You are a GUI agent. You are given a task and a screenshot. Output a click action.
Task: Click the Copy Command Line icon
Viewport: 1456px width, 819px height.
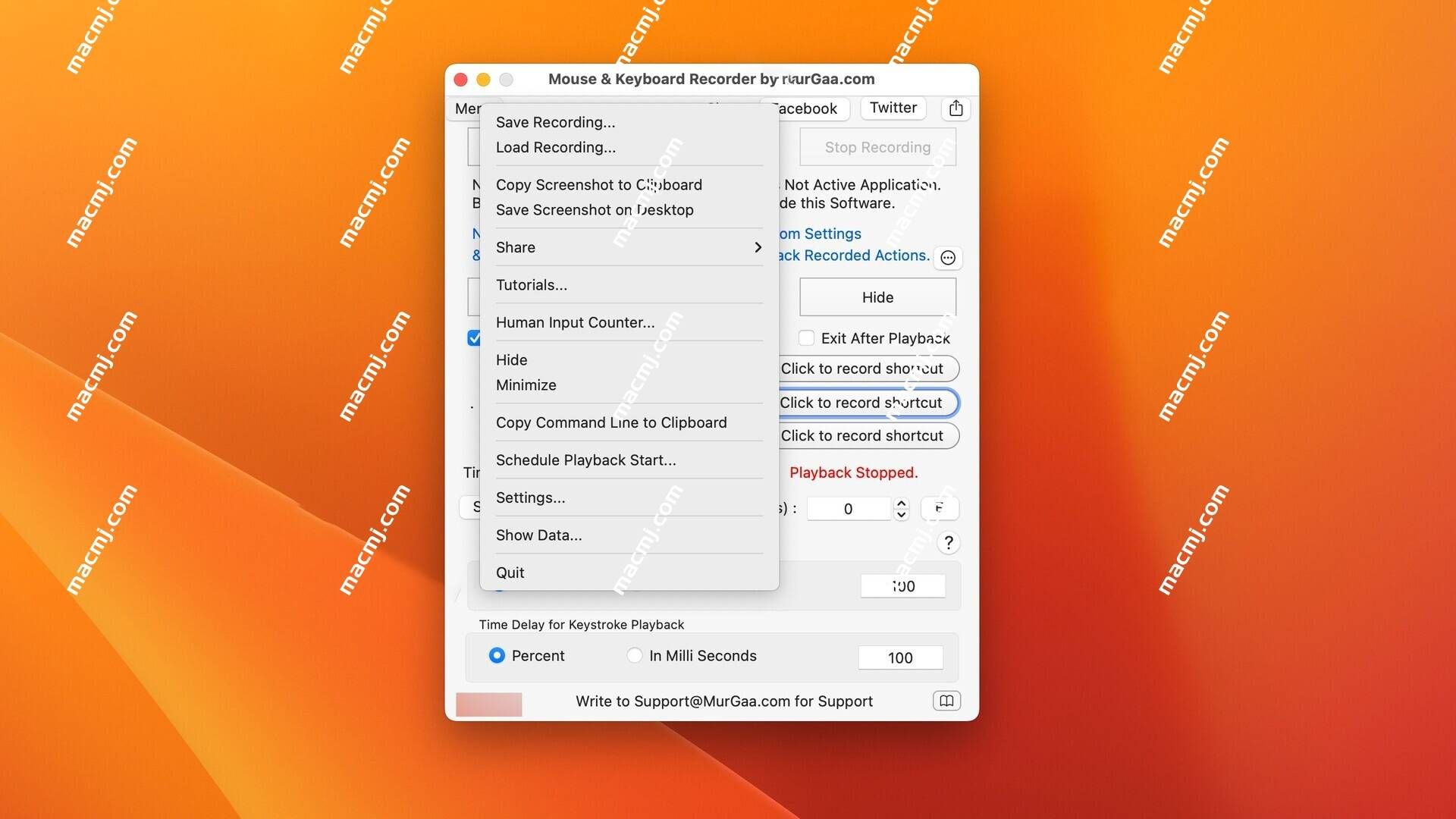click(611, 421)
